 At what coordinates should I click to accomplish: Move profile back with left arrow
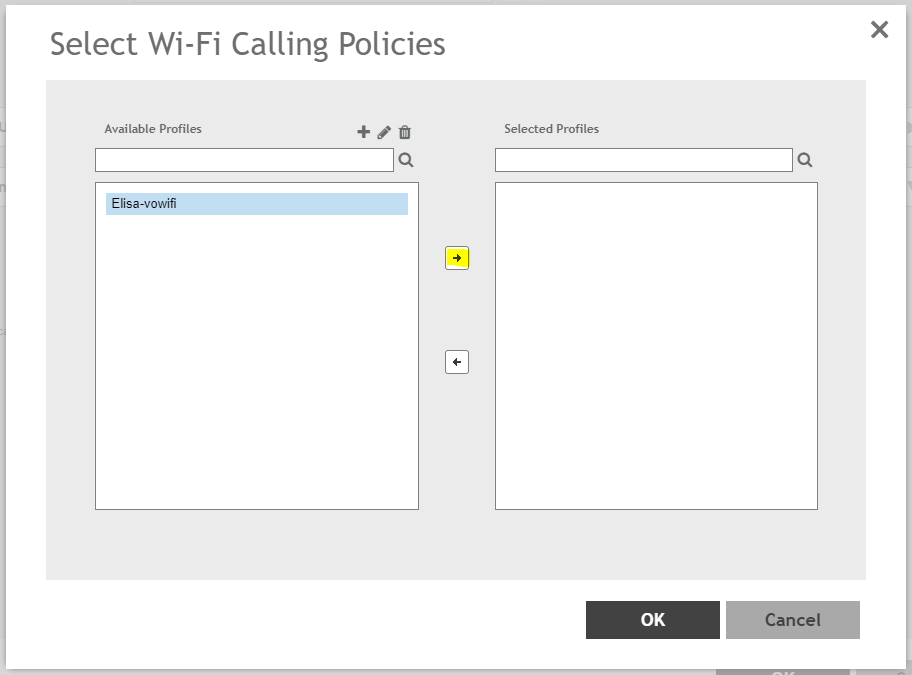pos(457,362)
